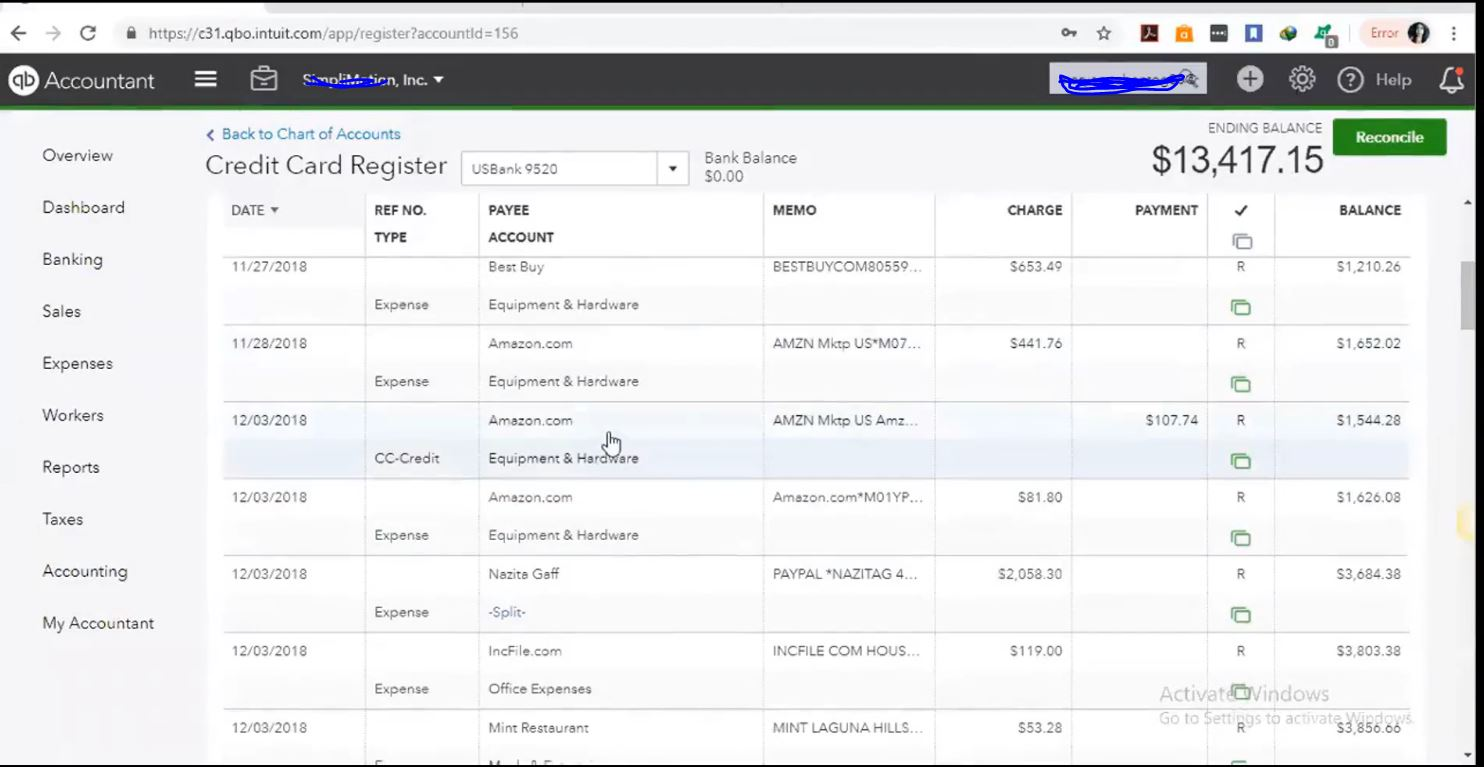Viewport: 1484px width, 767px height.
Task: Toggle reconcile status R on Nazita Gaff row
Action: pos(1241,574)
